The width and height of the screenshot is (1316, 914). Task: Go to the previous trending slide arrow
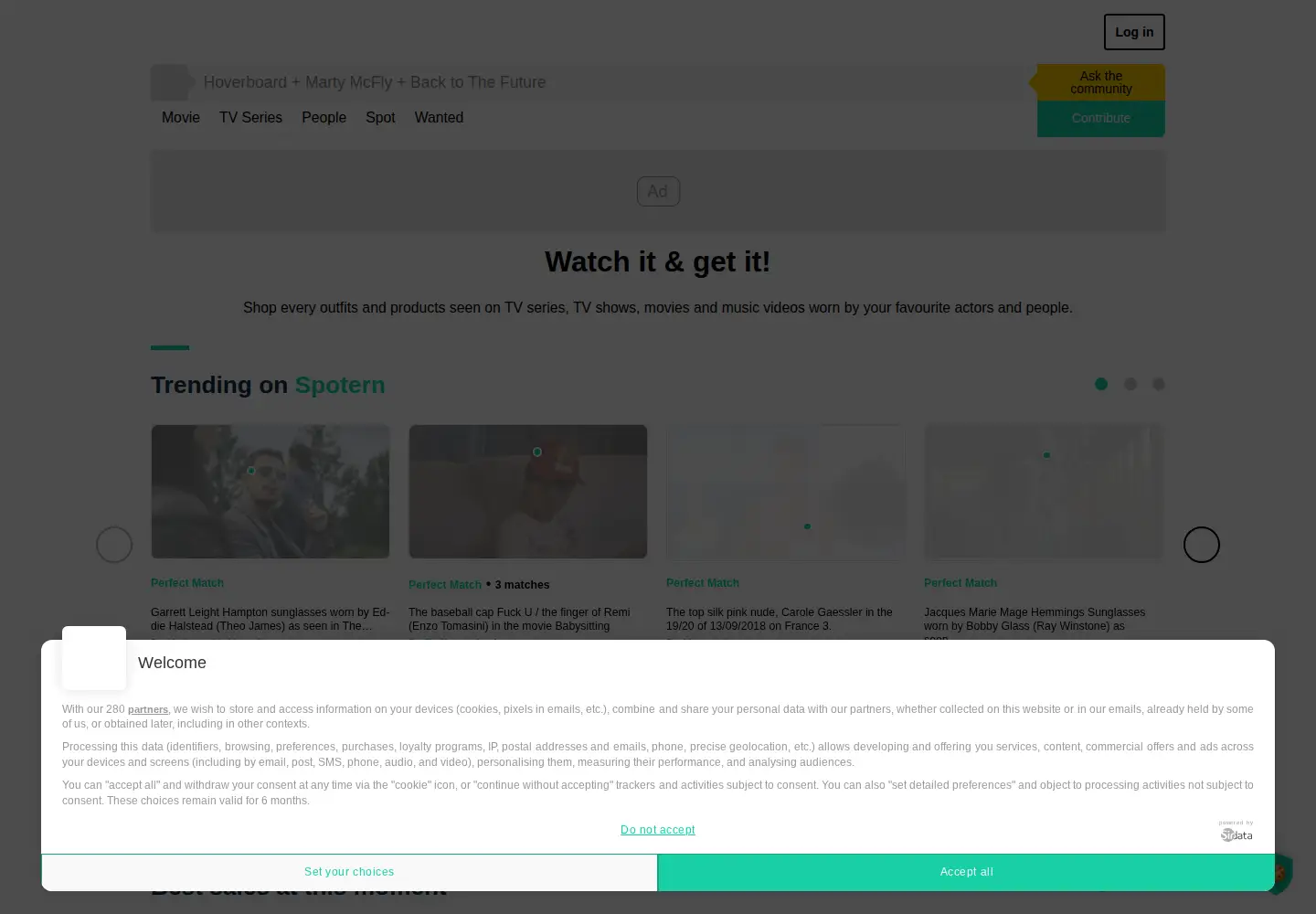114,545
